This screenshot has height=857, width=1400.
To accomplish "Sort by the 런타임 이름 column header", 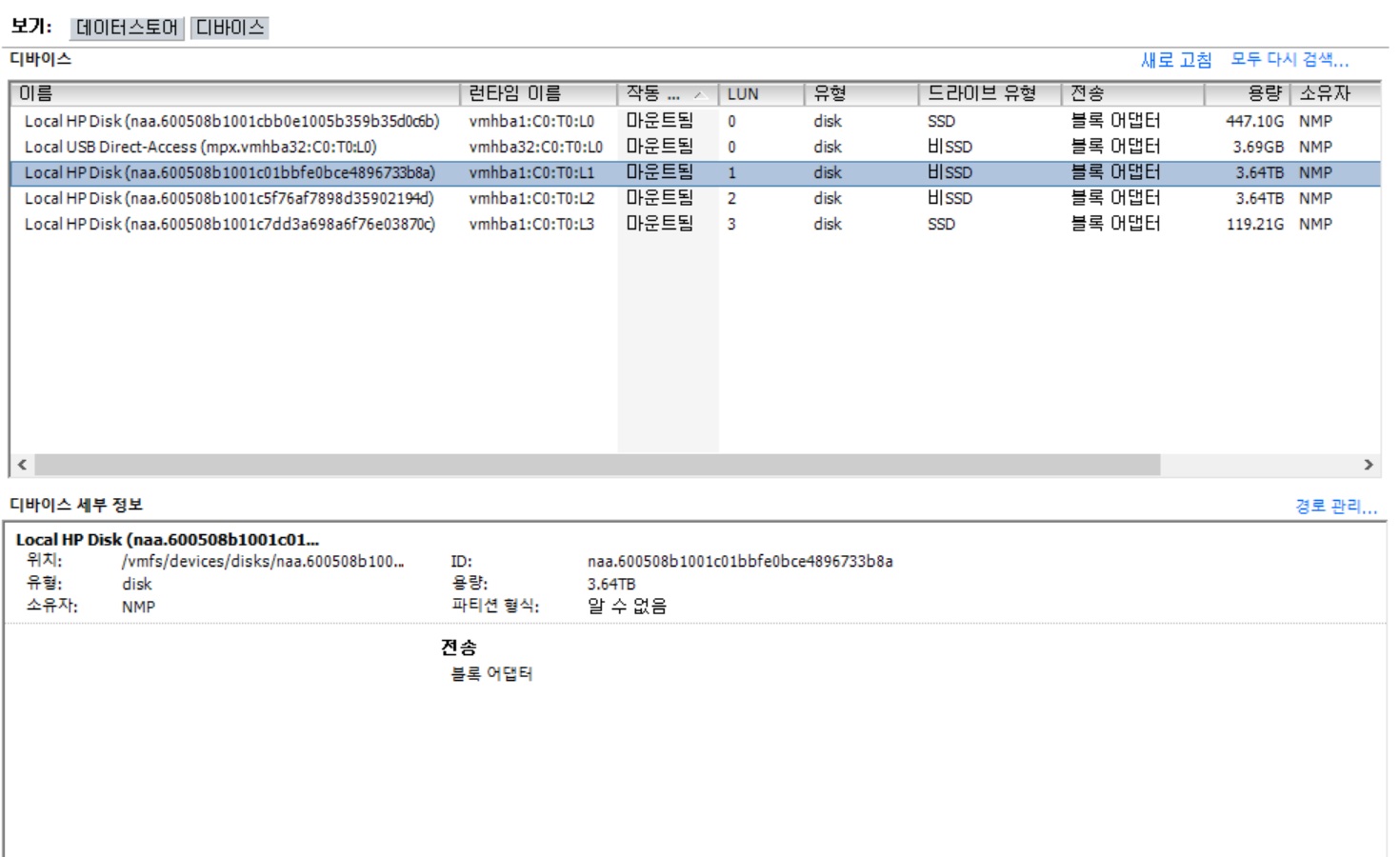I will click(x=539, y=93).
